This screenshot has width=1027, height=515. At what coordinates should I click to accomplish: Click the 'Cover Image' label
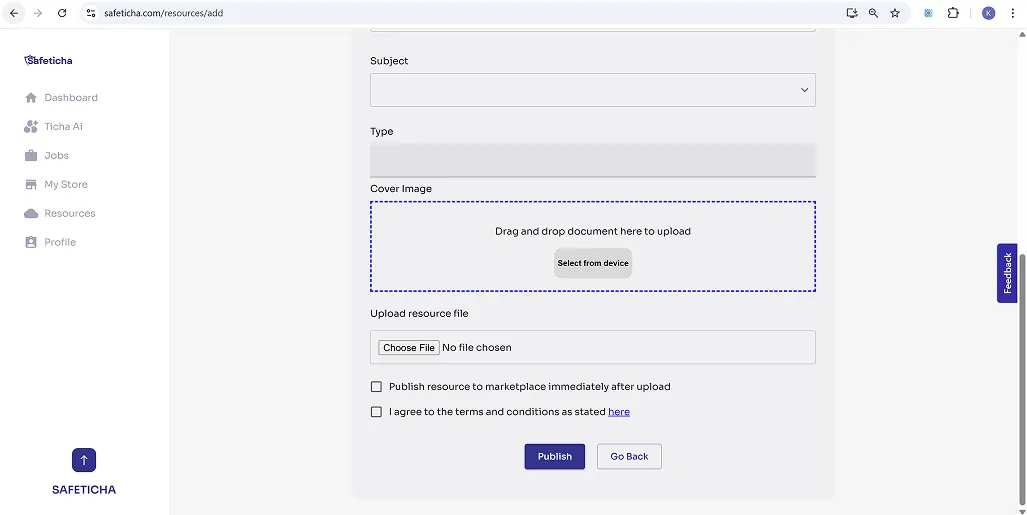pyautogui.click(x=401, y=189)
